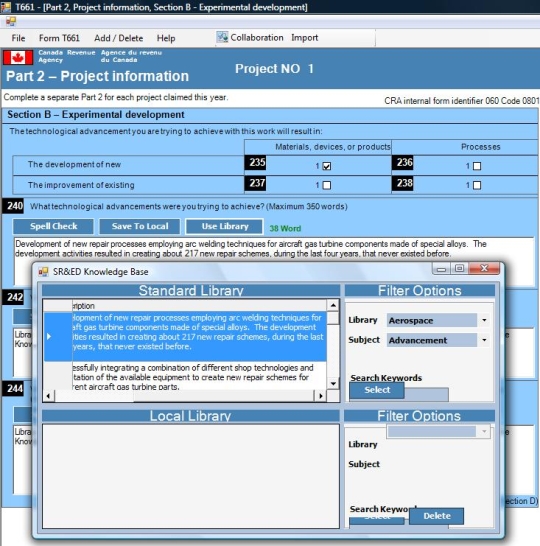Click the Standard Library scroll right arrow
This screenshot has width=540, height=546.
click(x=320, y=396)
